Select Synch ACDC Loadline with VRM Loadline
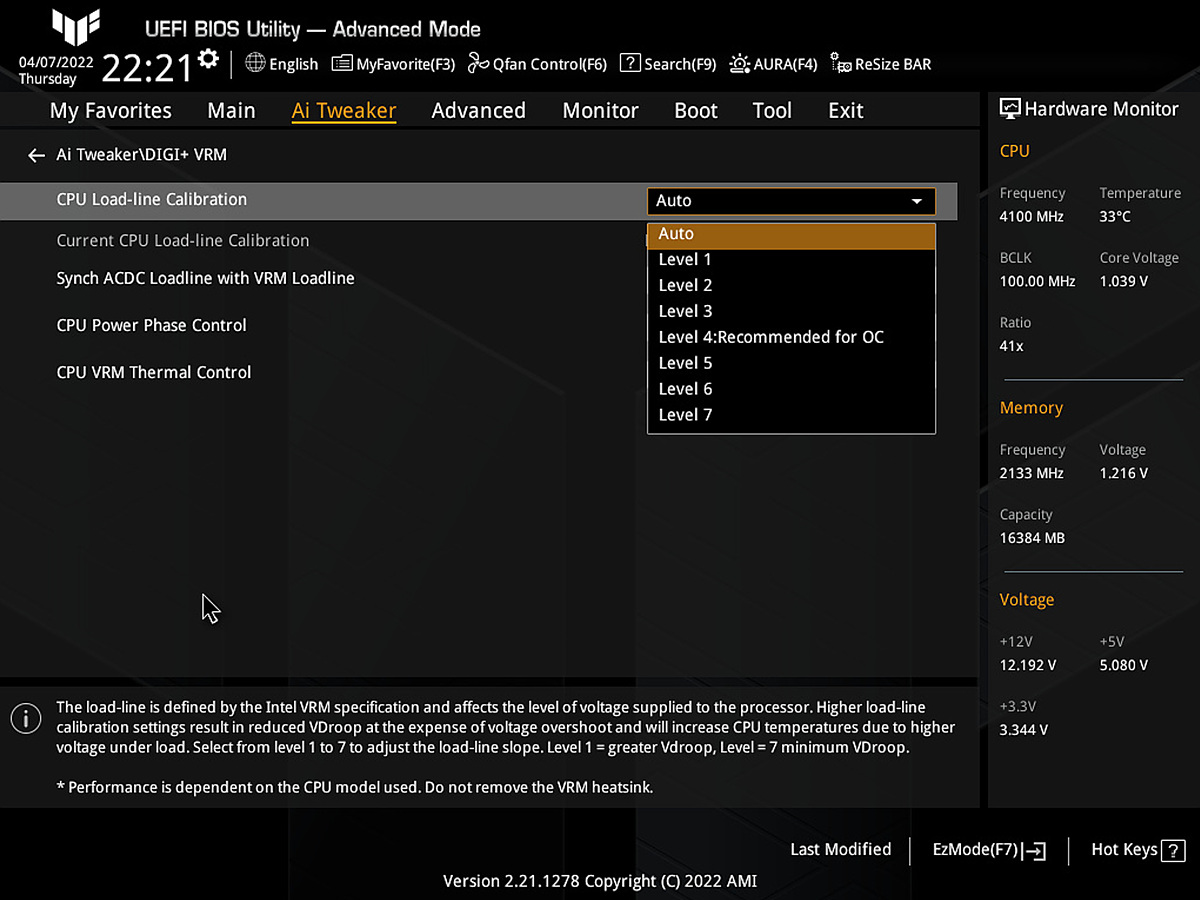1200x900 pixels. pos(205,279)
